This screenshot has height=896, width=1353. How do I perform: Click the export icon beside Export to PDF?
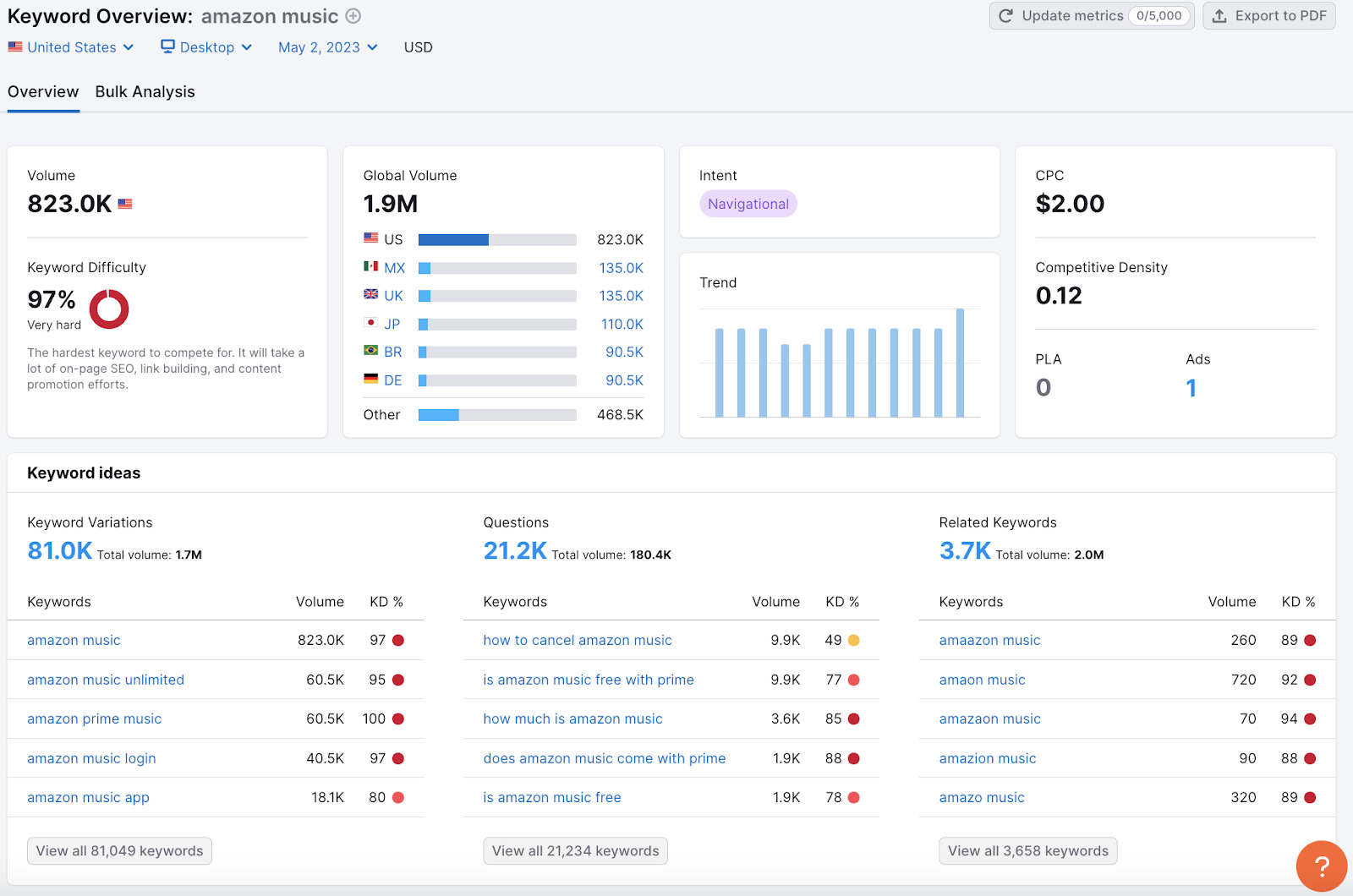coord(1219,15)
